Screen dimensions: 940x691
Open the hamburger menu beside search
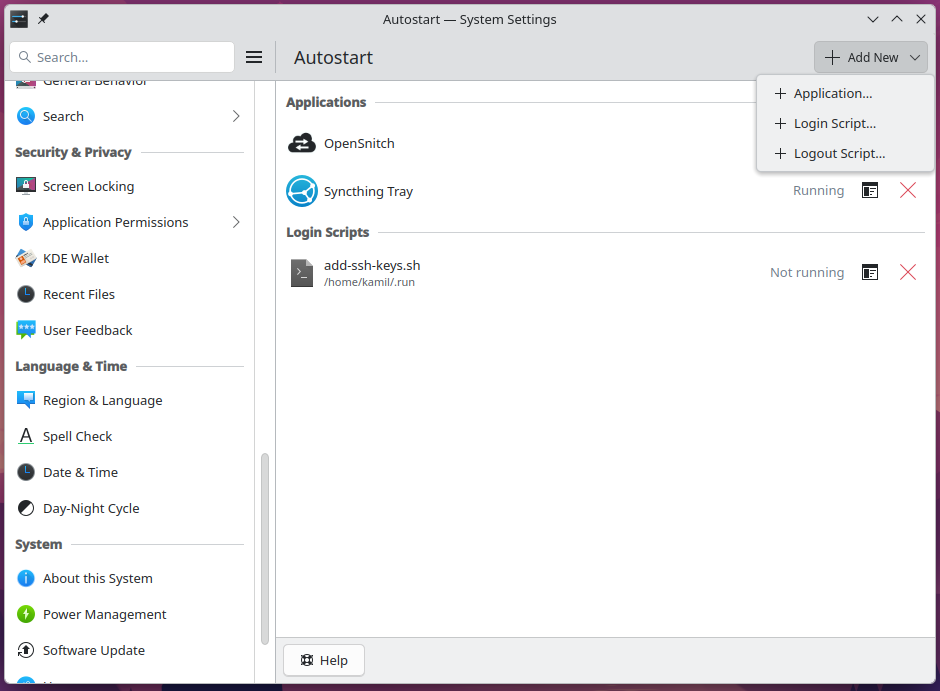[x=254, y=57]
